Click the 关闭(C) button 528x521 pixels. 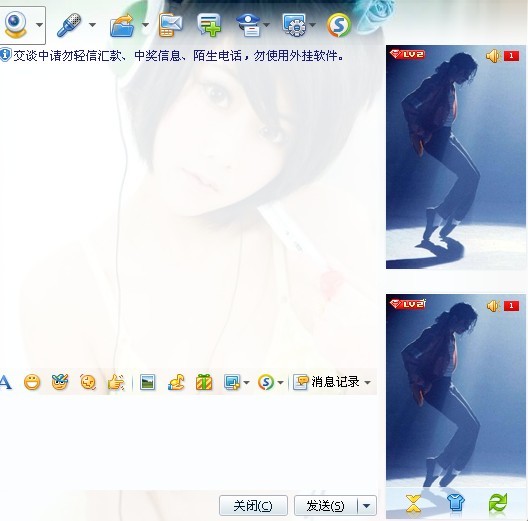coord(253,506)
